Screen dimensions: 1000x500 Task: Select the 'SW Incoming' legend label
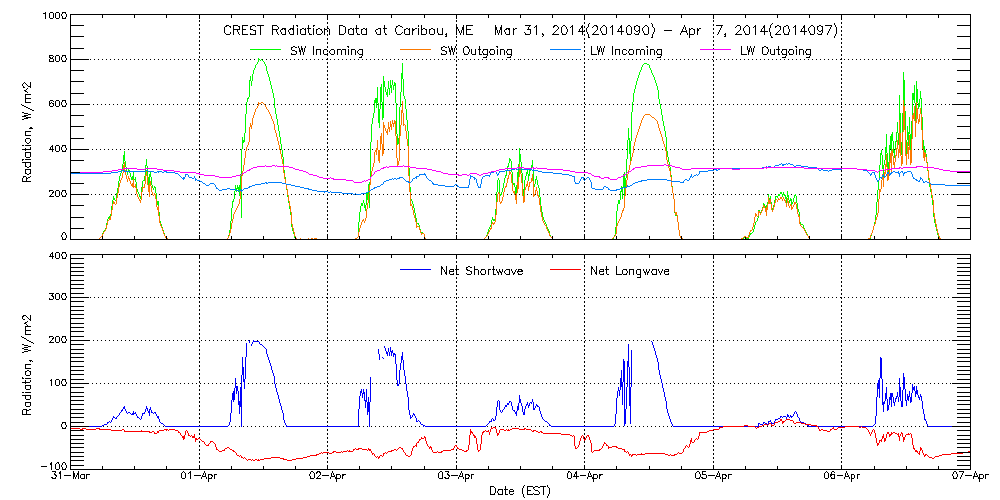coord(326,52)
